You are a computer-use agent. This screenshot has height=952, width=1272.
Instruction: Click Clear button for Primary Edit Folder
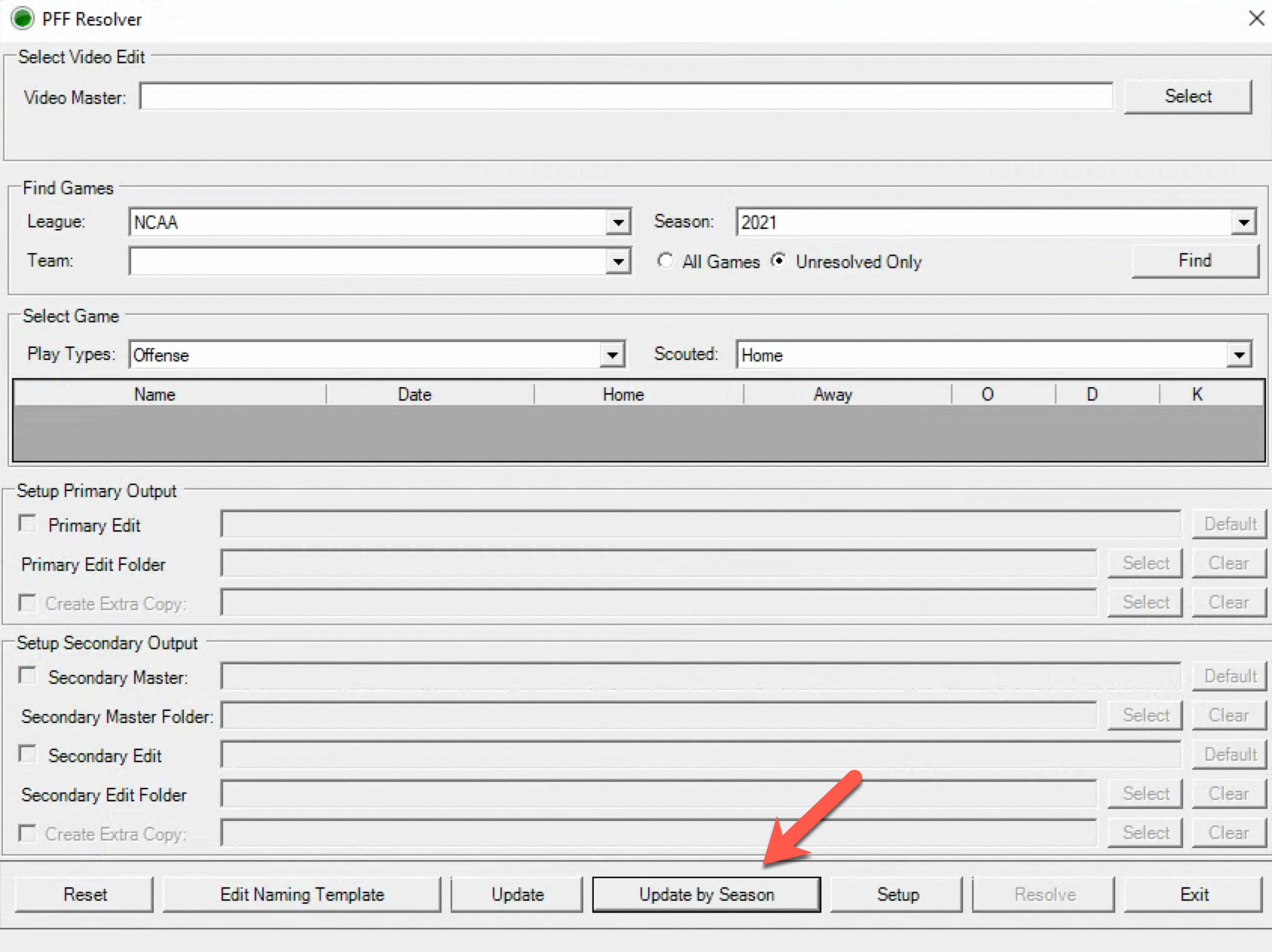[1229, 563]
